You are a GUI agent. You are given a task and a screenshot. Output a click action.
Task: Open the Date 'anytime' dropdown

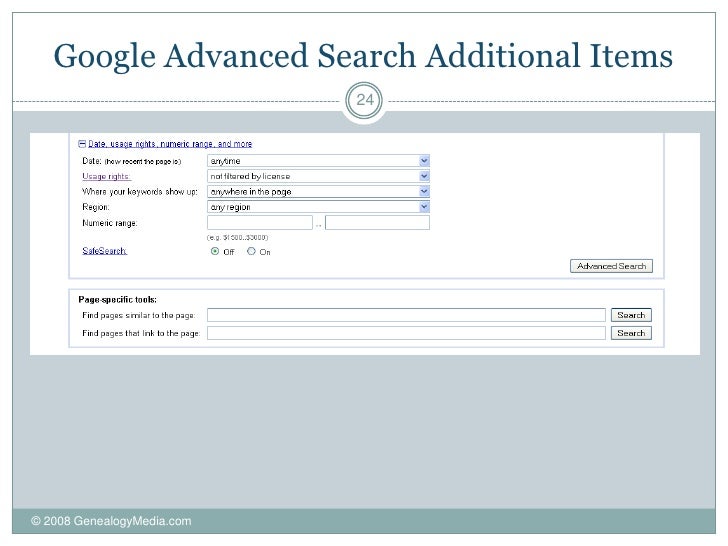318,161
